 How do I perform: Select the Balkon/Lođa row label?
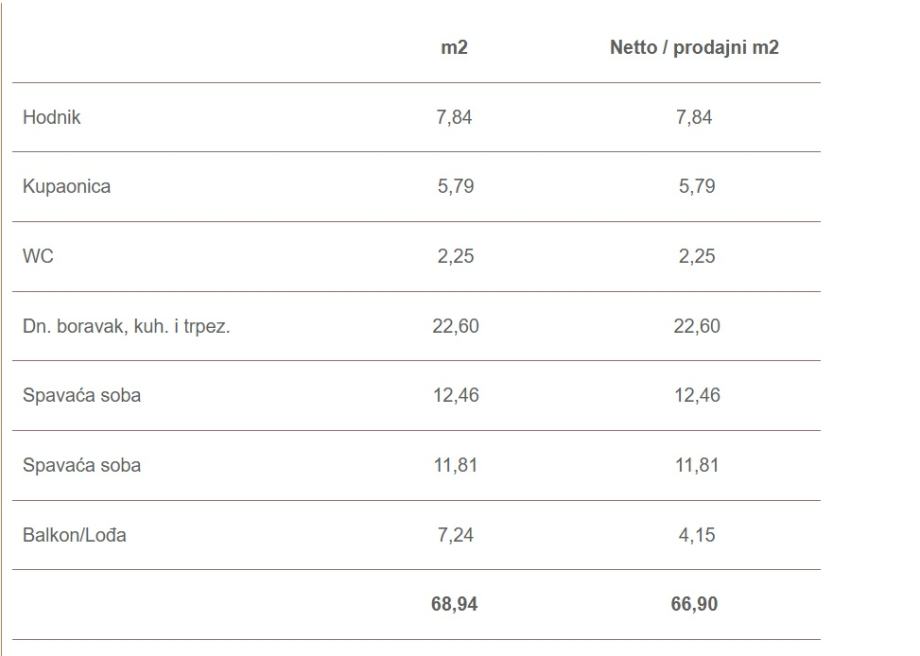point(74,535)
